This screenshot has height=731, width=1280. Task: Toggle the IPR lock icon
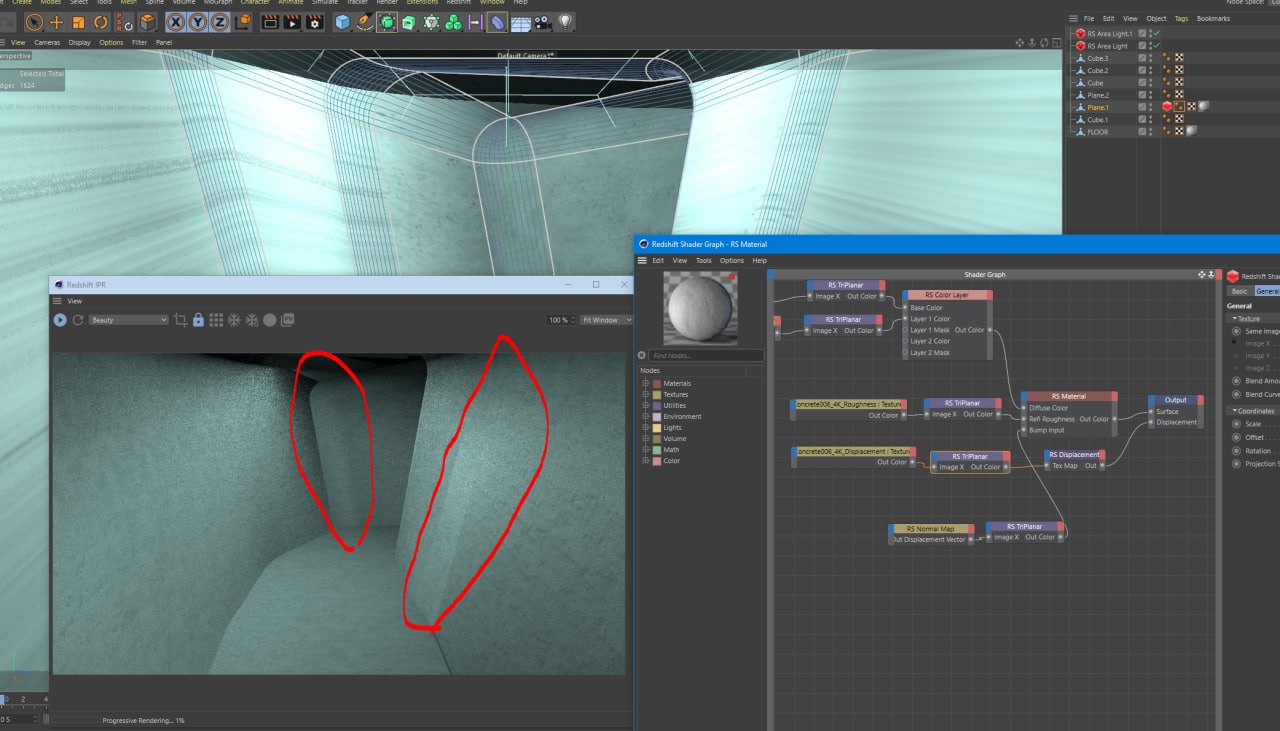(198, 320)
